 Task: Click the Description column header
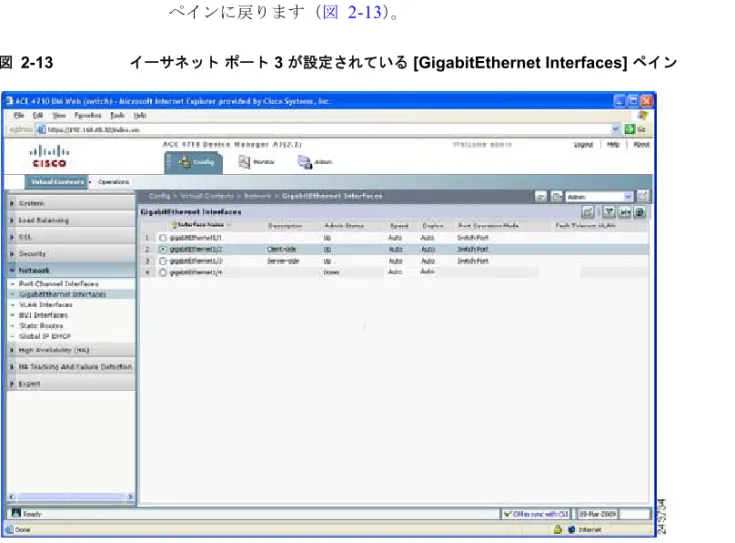[285, 226]
